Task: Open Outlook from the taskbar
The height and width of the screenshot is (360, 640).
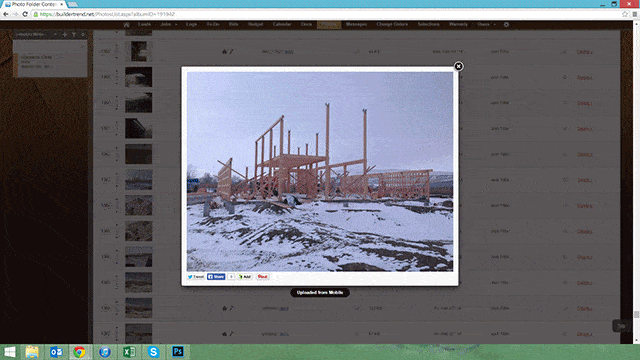Action: click(56, 352)
